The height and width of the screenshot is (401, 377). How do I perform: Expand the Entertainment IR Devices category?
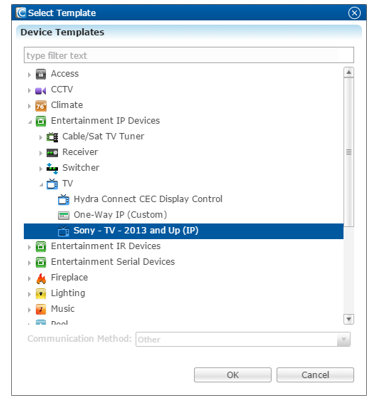click(x=29, y=247)
